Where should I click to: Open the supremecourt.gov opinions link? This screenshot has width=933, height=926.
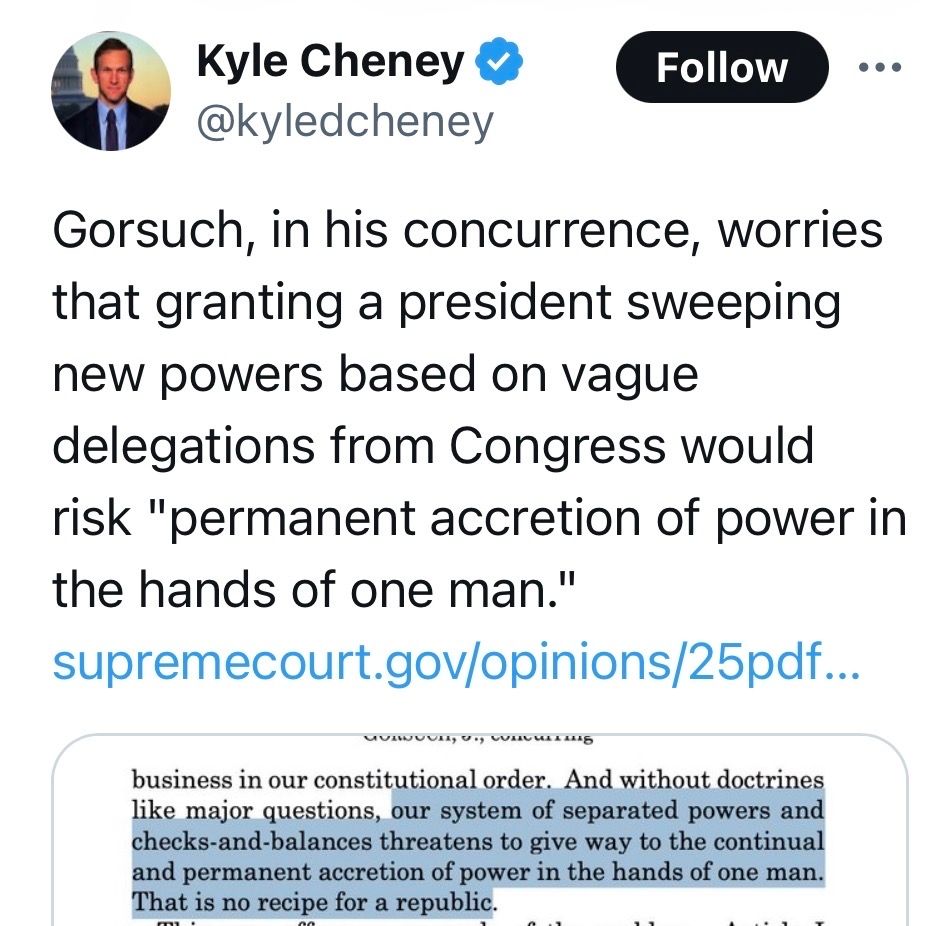455,662
